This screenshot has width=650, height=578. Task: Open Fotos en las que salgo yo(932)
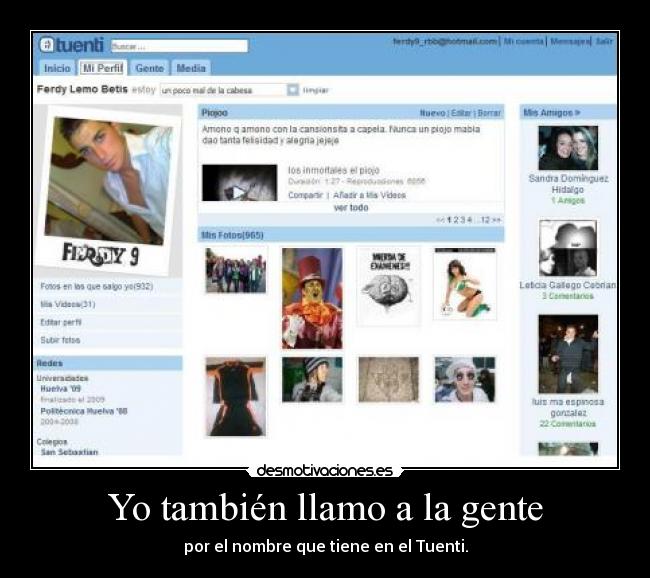pos(97,287)
